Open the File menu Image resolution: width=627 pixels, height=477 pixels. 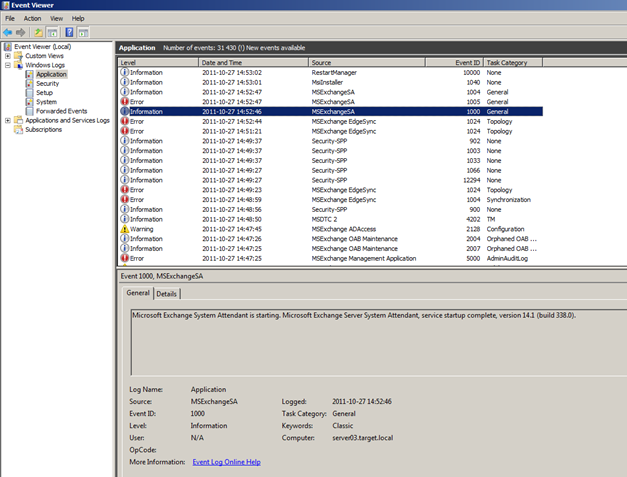tap(10, 18)
